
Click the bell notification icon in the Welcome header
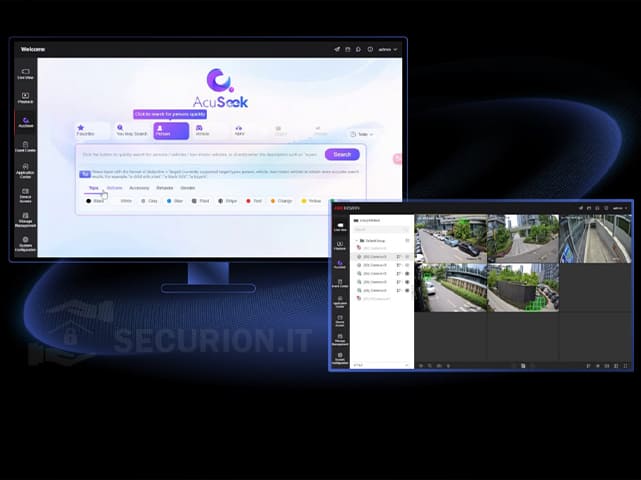coord(358,49)
